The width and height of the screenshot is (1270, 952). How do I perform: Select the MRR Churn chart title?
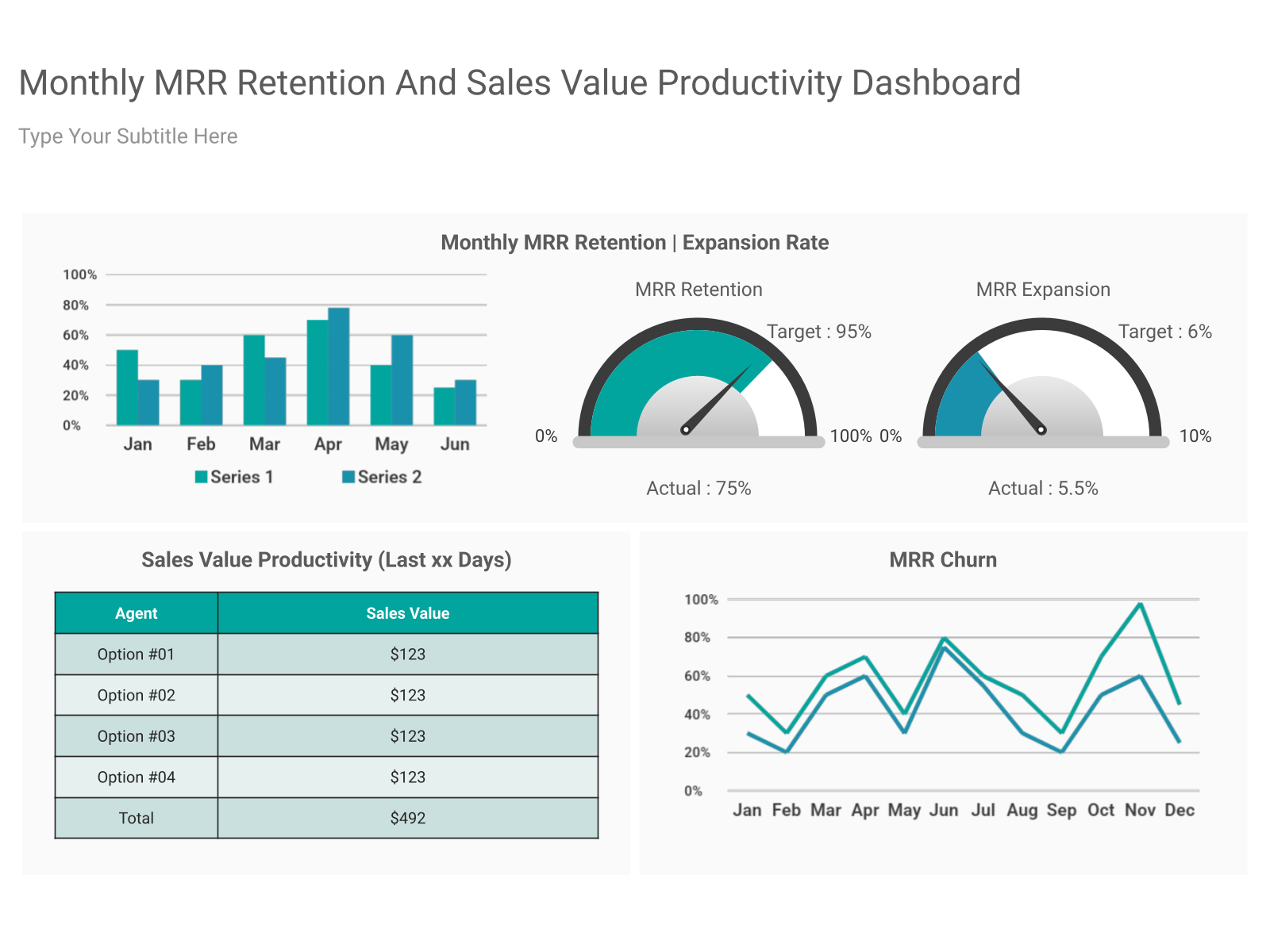point(943,560)
